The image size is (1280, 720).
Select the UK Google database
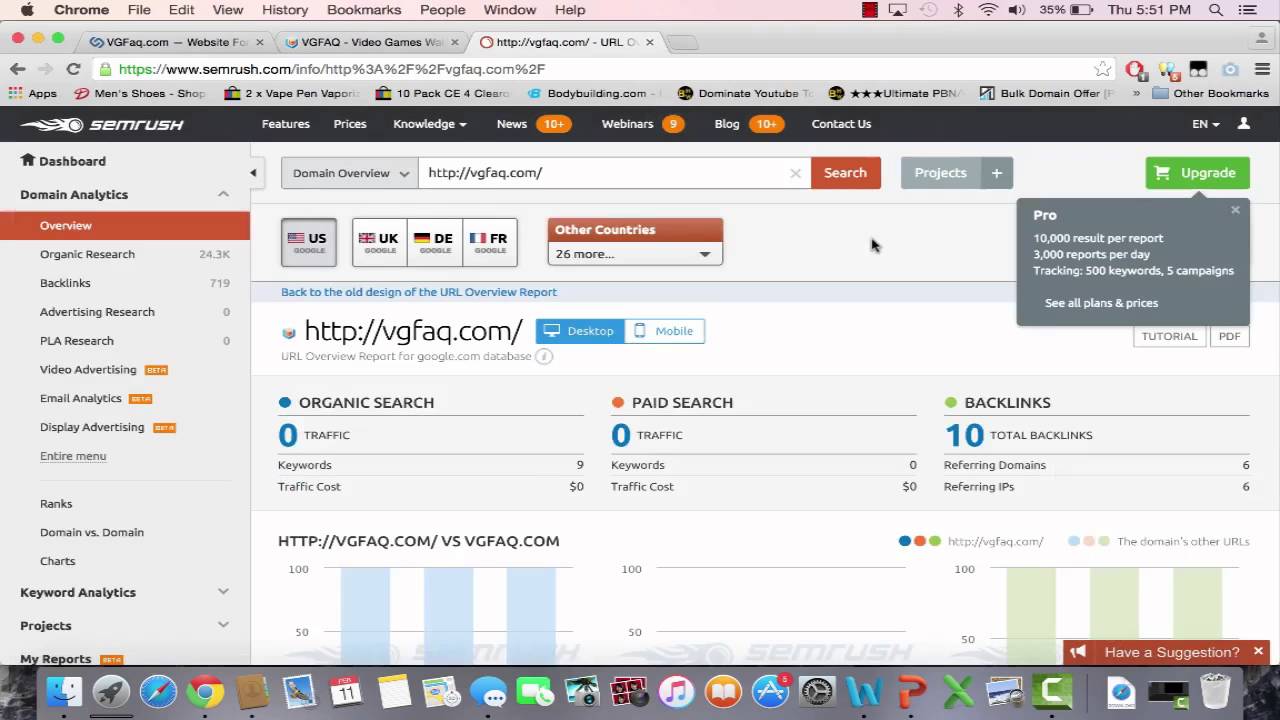(380, 242)
